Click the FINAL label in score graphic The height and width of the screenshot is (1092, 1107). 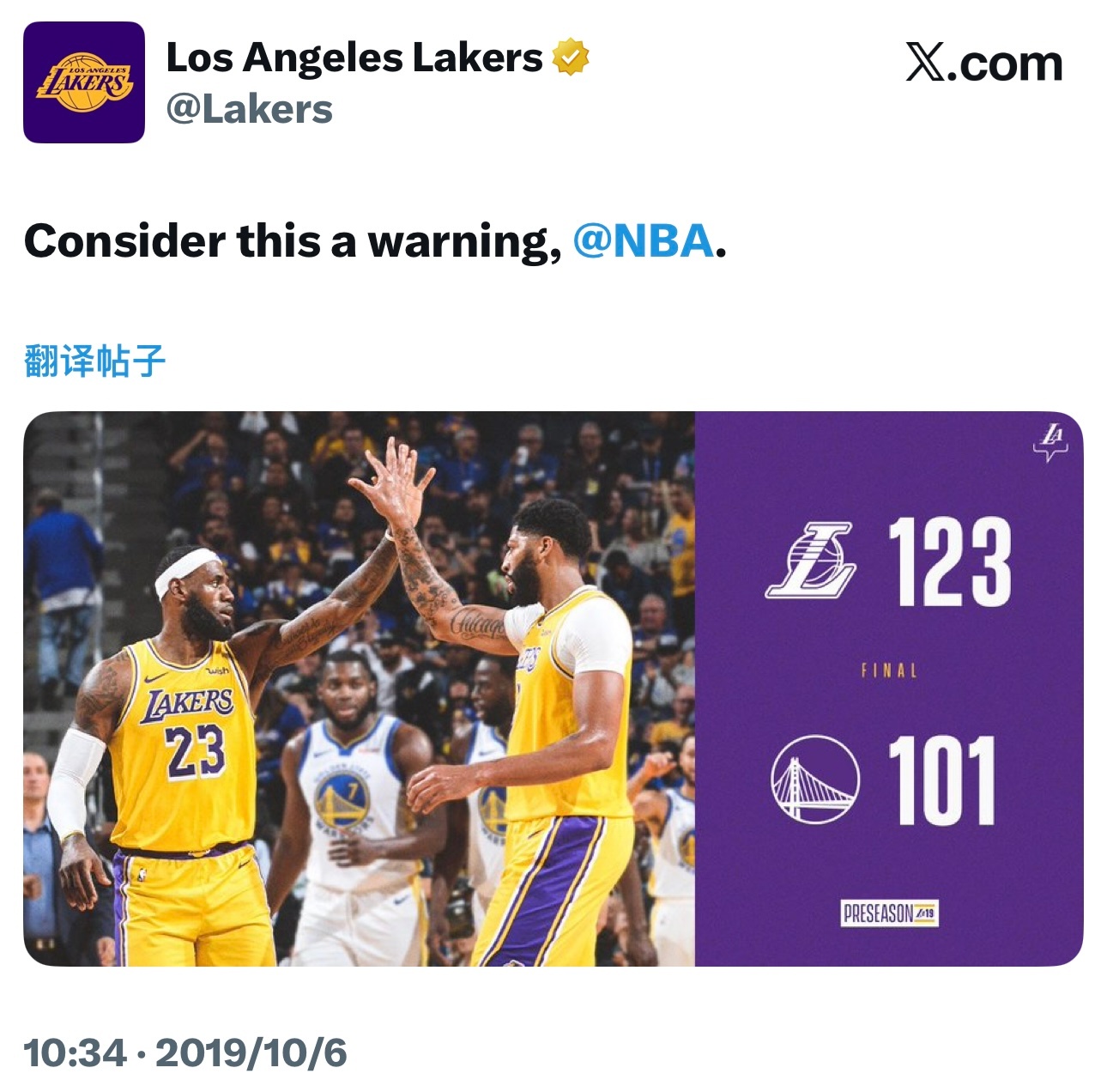[x=889, y=670]
